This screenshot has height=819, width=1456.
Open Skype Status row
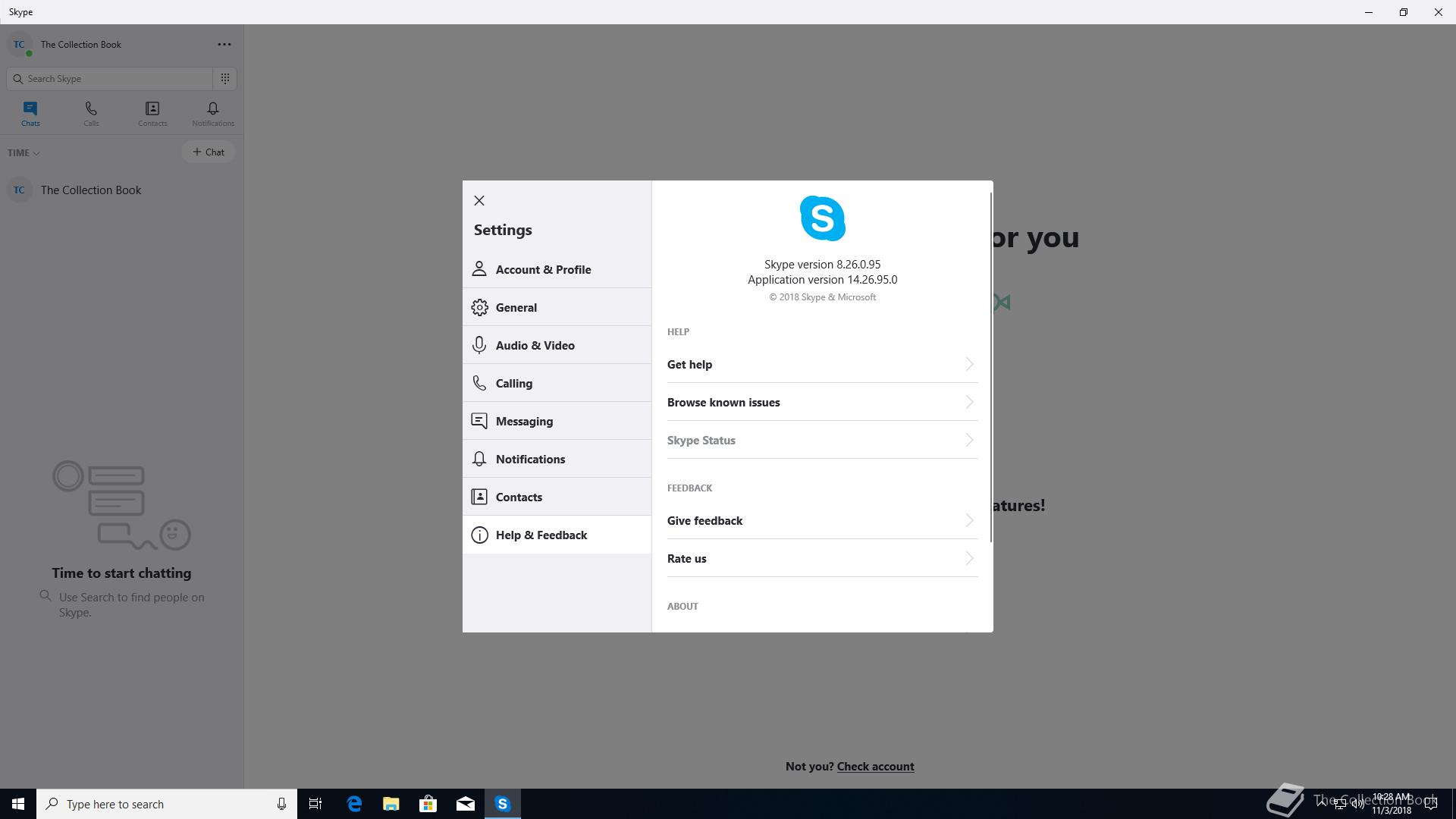(x=822, y=440)
